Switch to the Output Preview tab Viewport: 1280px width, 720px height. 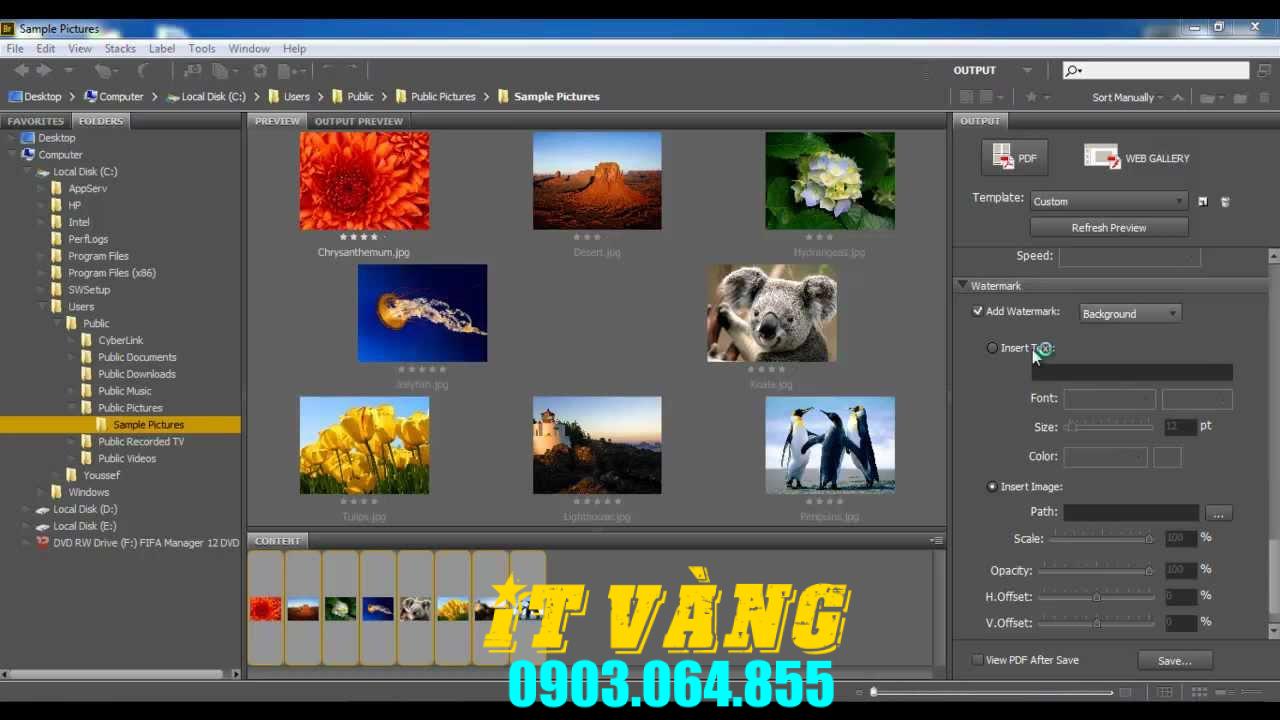358,121
